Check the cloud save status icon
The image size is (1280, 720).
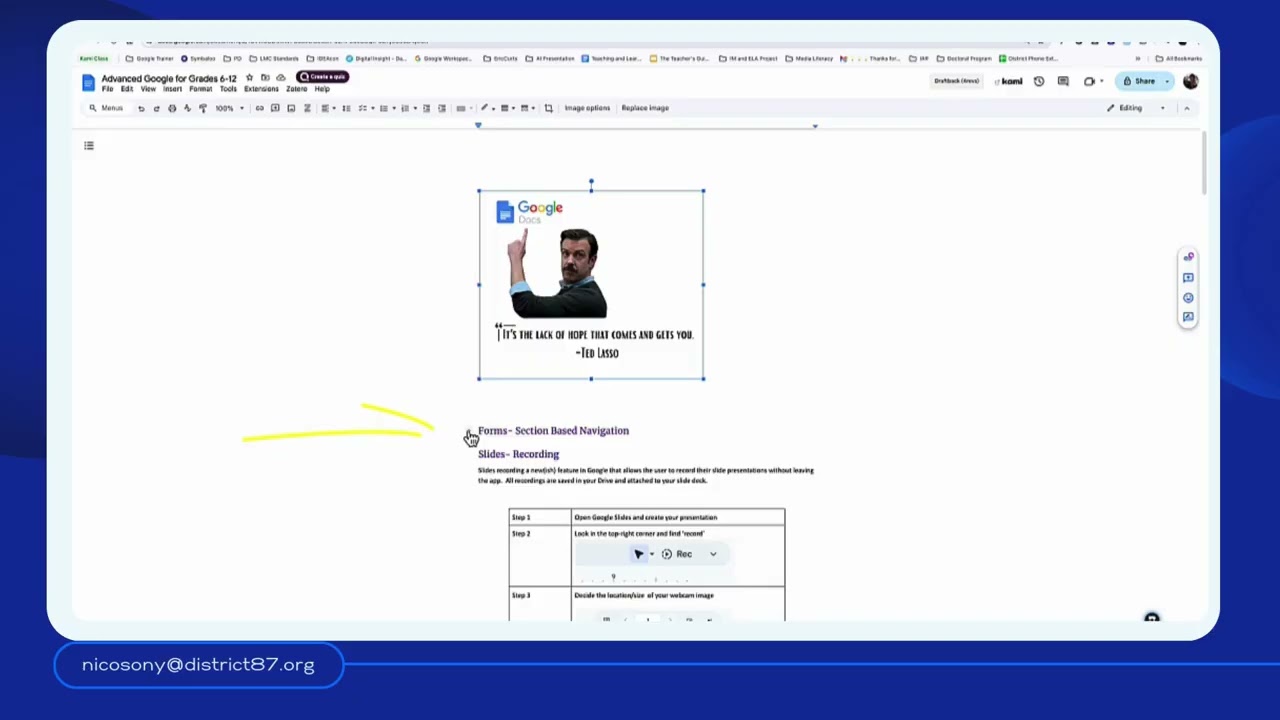click(281, 77)
